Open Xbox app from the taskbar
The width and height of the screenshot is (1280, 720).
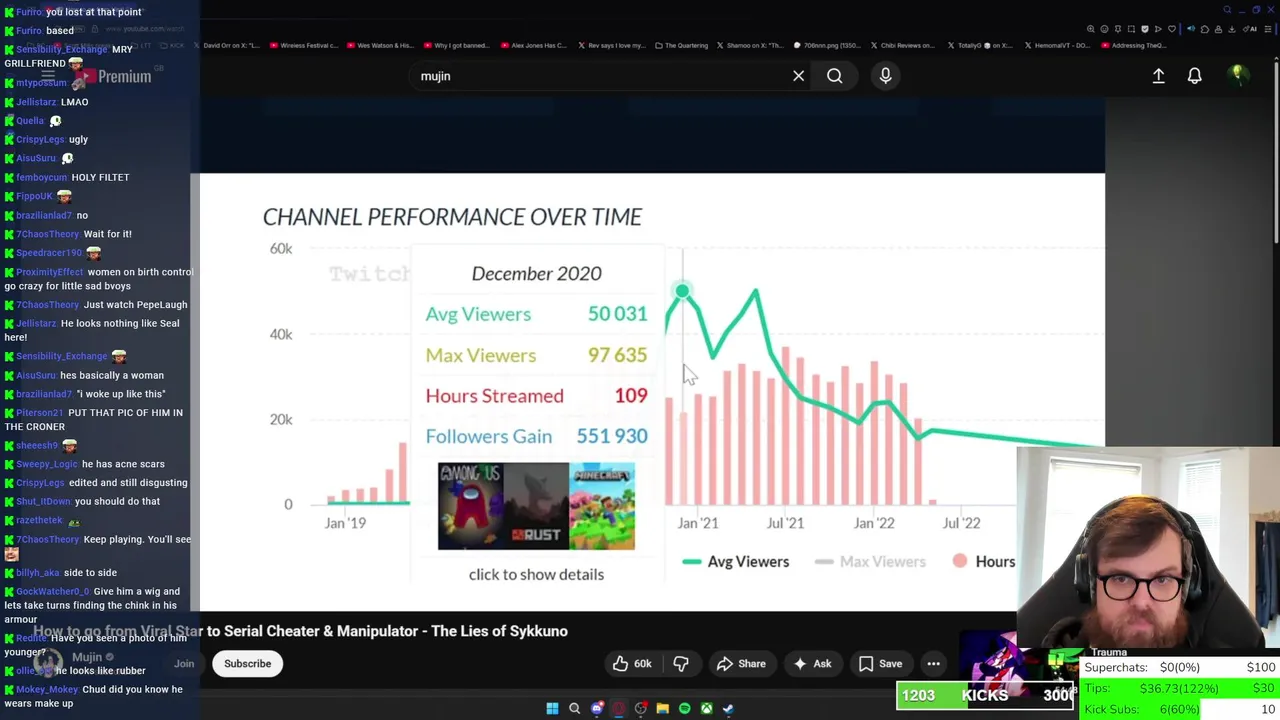[706, 709]
